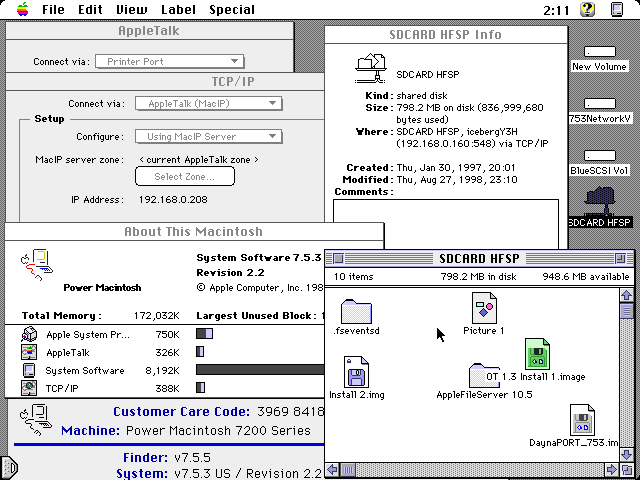Open the AppleFileServer 10.5 folder

point(484,376)
